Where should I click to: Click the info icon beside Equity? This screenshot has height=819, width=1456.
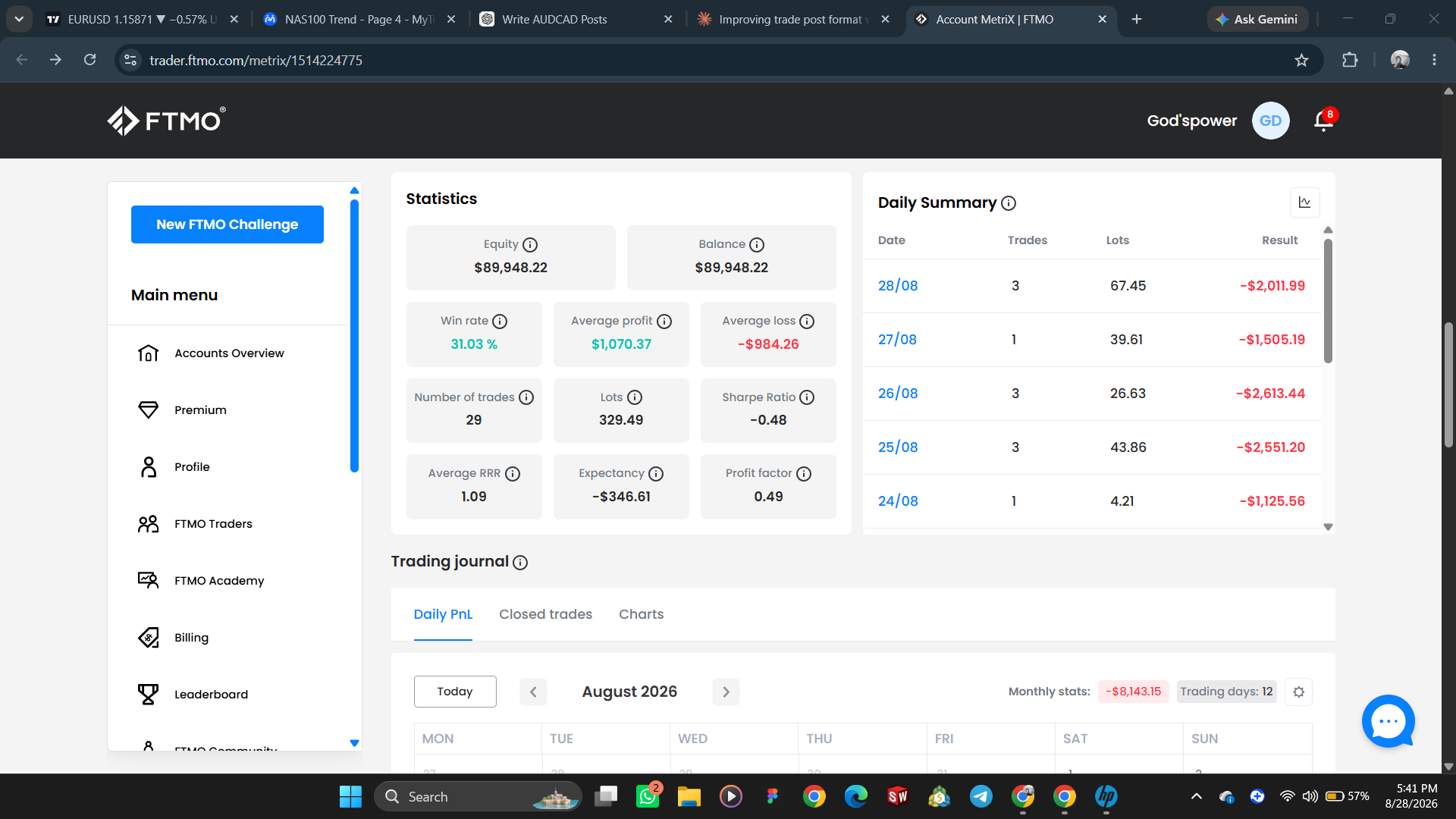point(530,245)
